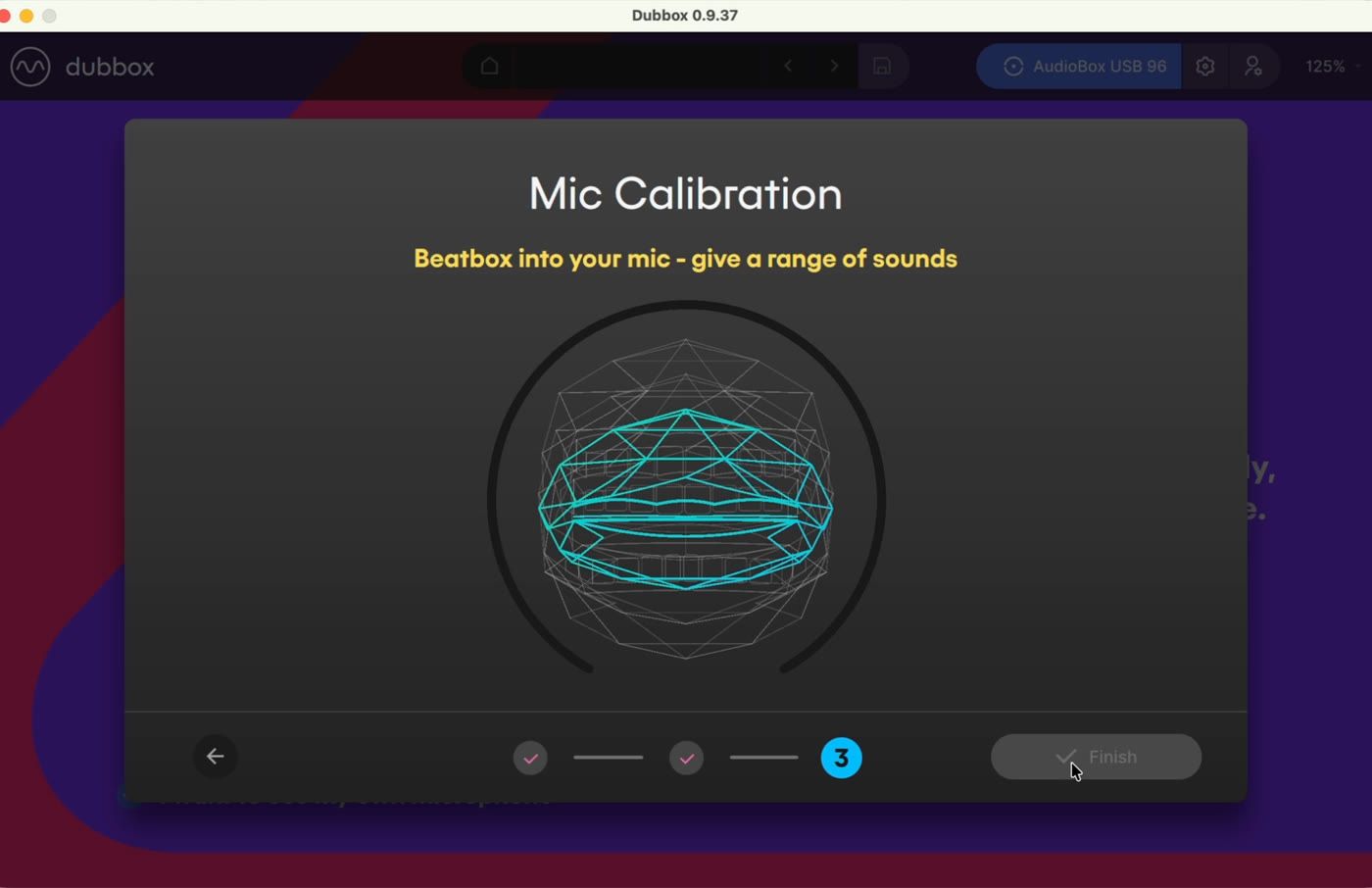
Task: Click the mouth wireframe calibration visual
Action: [686, 500]
